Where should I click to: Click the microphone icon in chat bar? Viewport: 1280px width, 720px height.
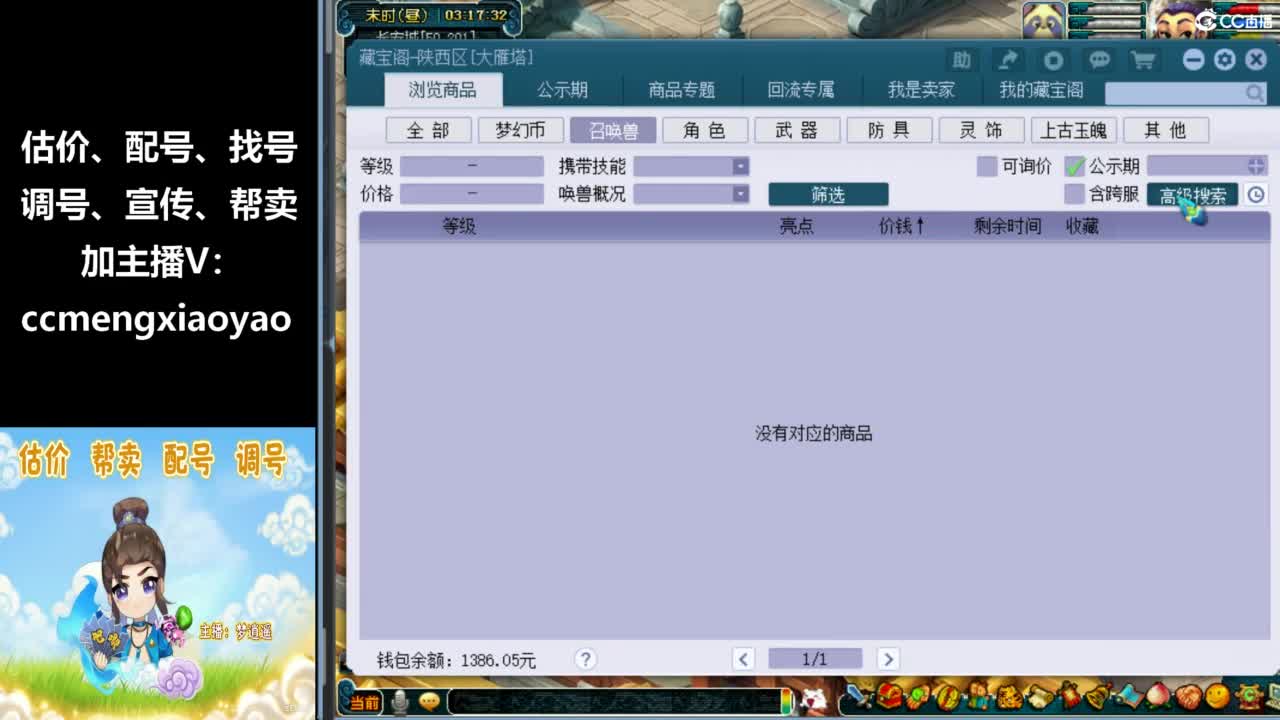click(x=400, y=702)
